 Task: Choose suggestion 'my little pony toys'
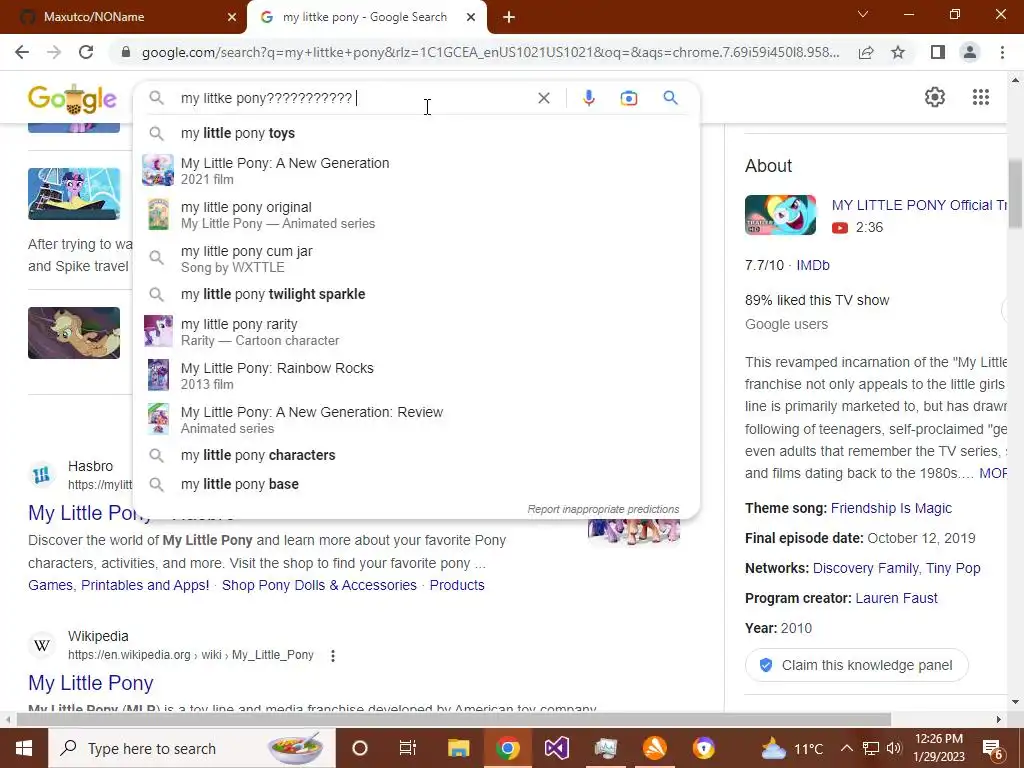(x=416, y=133)
